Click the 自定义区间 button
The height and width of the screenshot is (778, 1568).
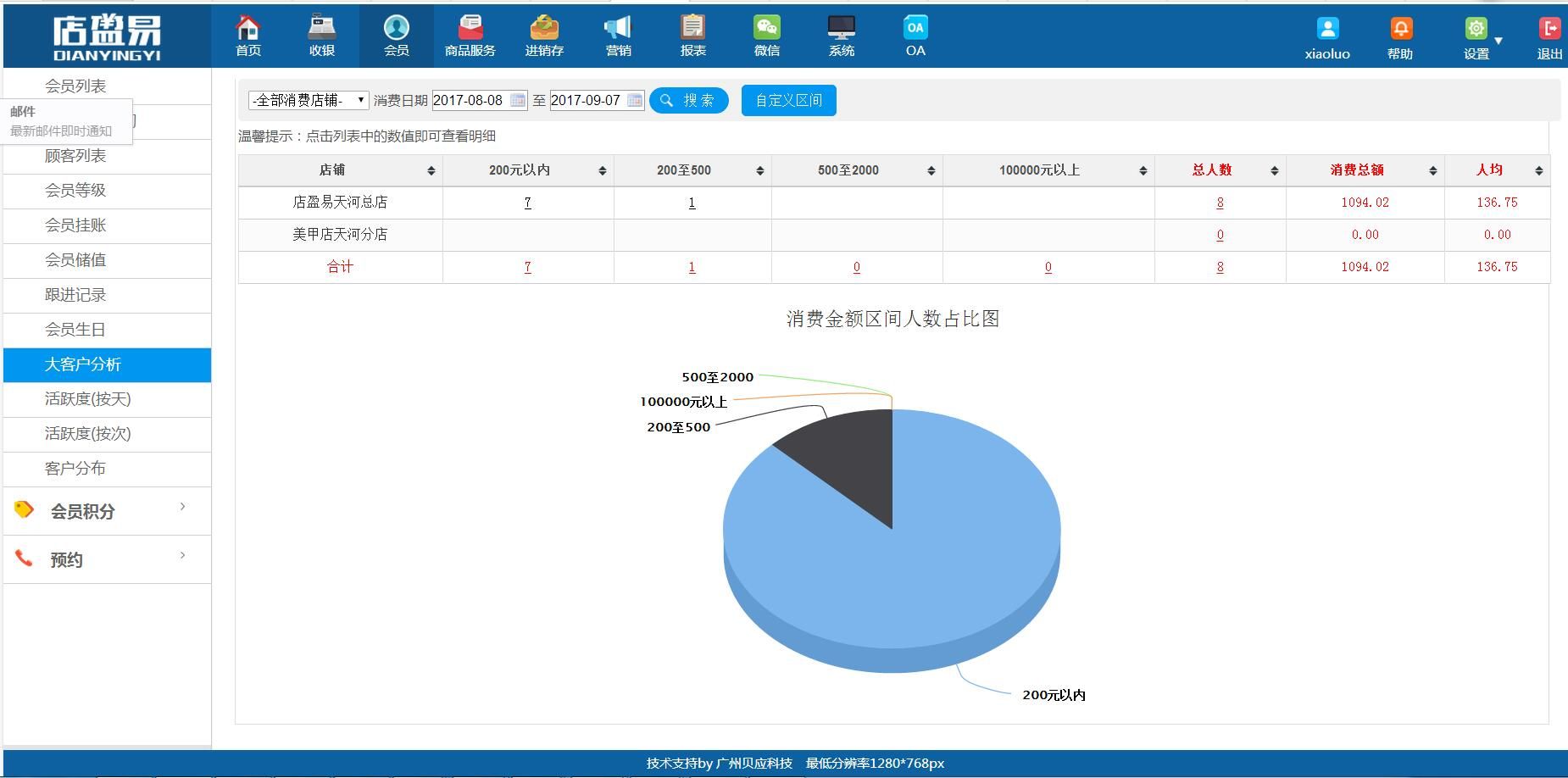point(789,100)
